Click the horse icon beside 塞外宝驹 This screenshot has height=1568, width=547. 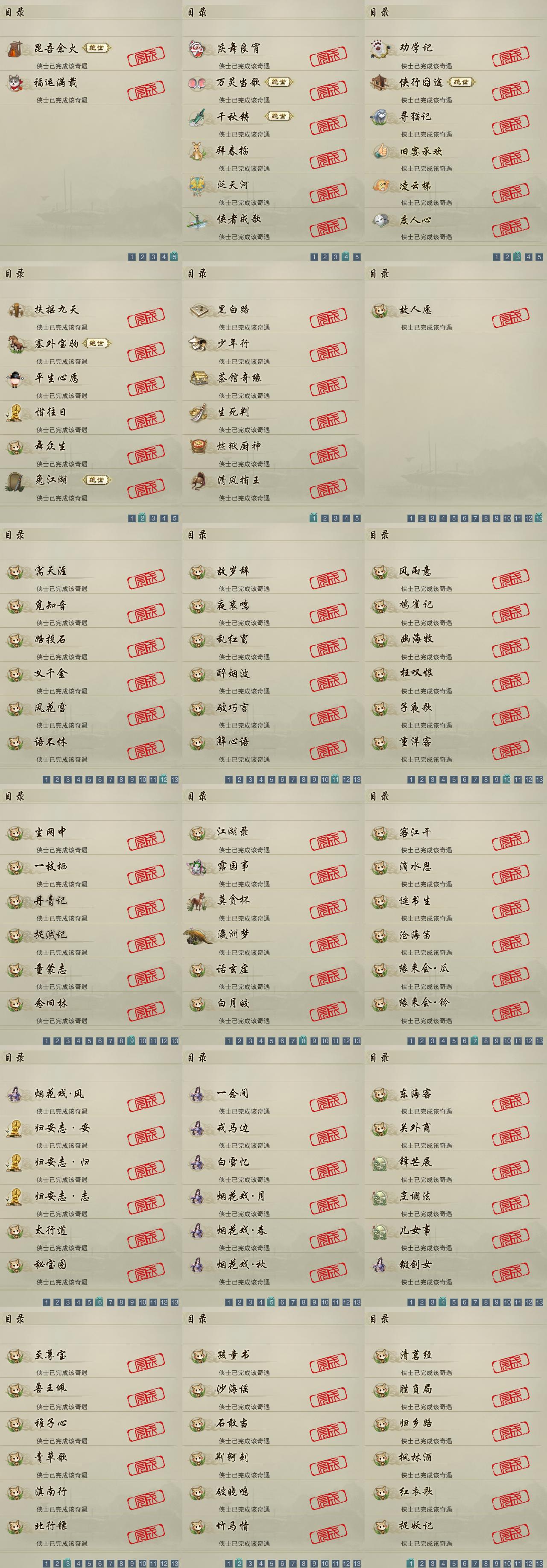[x=16, y=345]
